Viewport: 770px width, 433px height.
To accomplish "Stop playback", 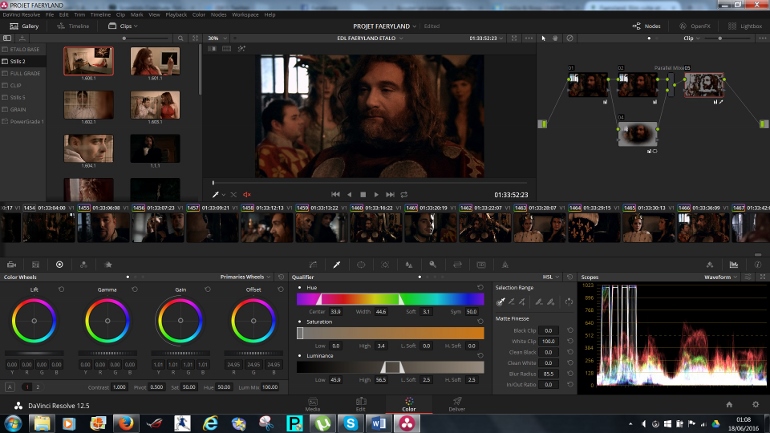I will pos(363,195).
